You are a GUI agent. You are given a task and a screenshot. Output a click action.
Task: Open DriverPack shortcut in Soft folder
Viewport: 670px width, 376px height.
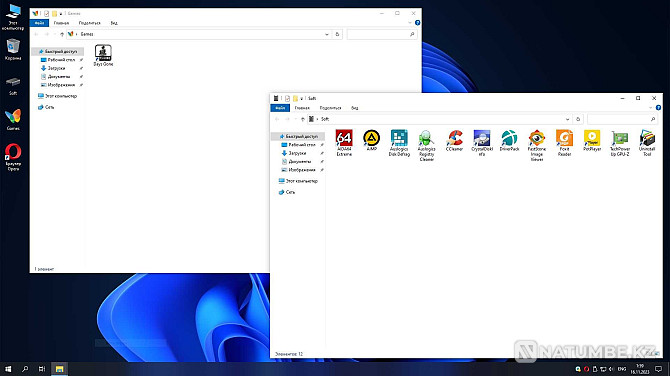(x=509, y=140)
